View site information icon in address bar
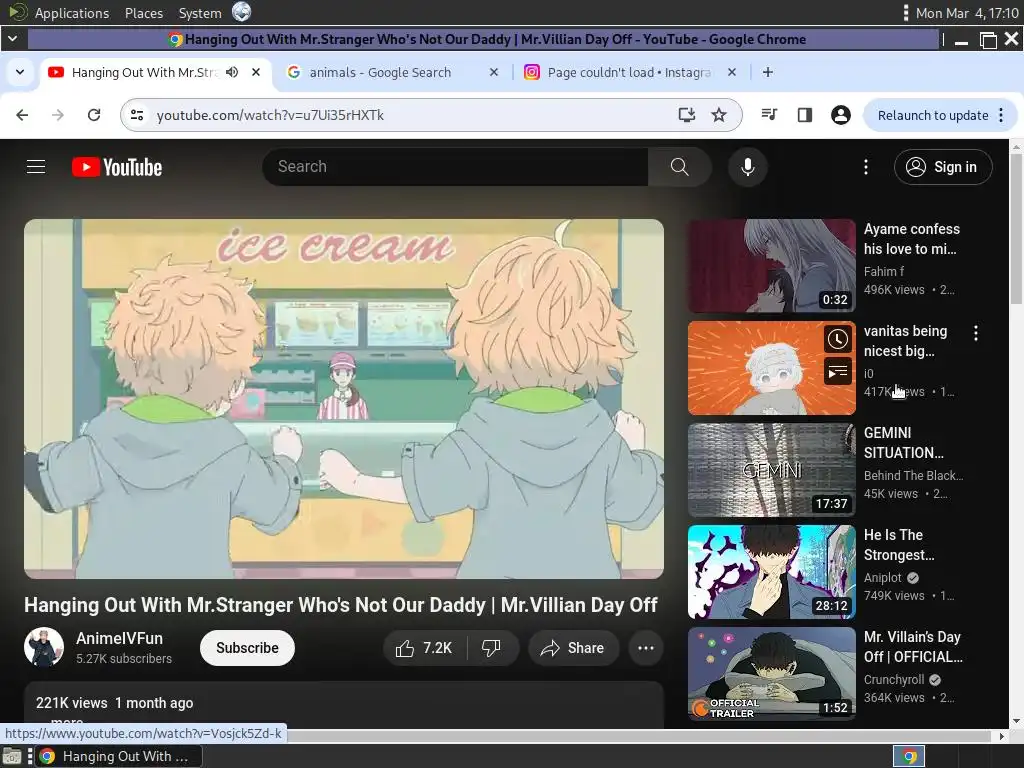The width and height of the screenshot is (1024, 768). 137,115
